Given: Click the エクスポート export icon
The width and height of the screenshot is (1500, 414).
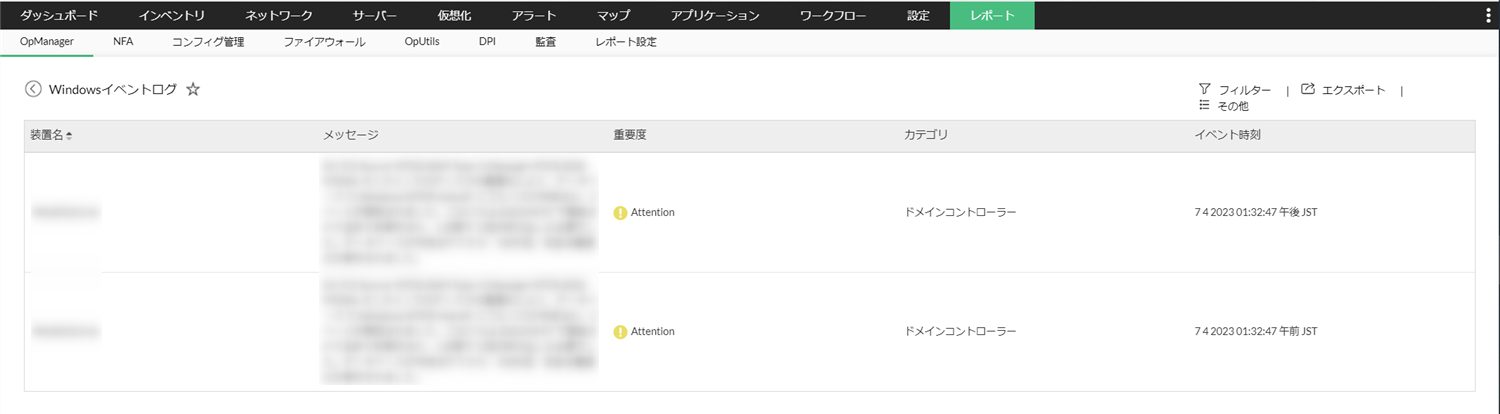Looking at the screenshot, I should [x=1308, y=89].
